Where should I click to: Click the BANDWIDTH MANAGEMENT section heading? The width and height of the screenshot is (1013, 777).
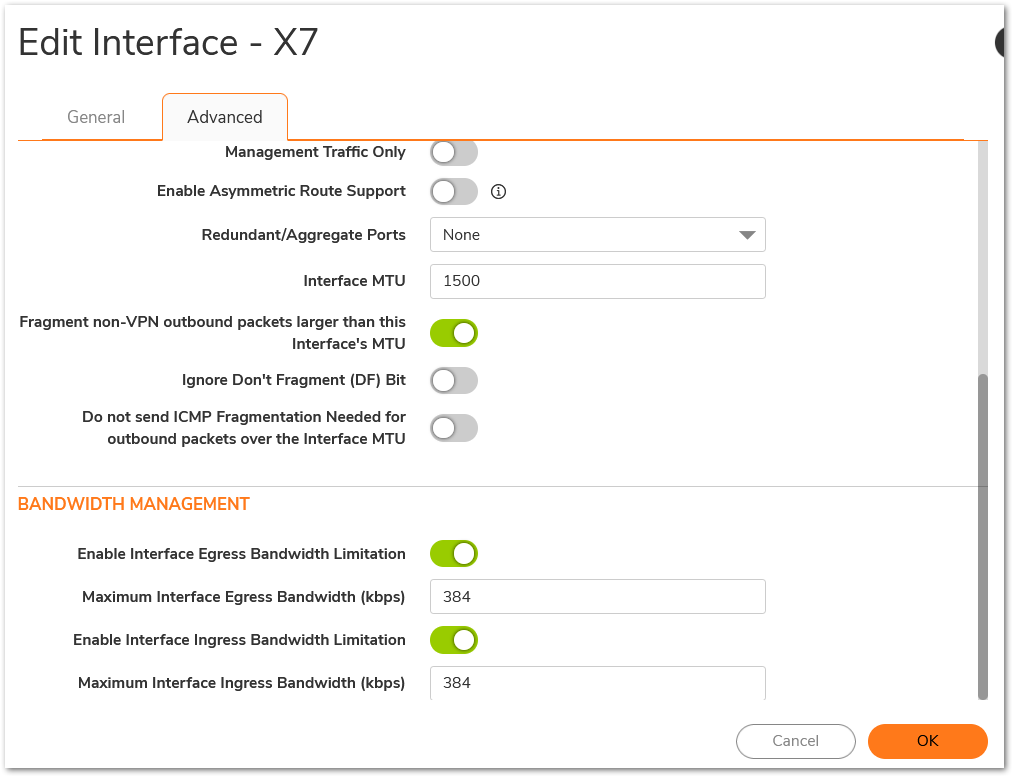tap(134, 504)
